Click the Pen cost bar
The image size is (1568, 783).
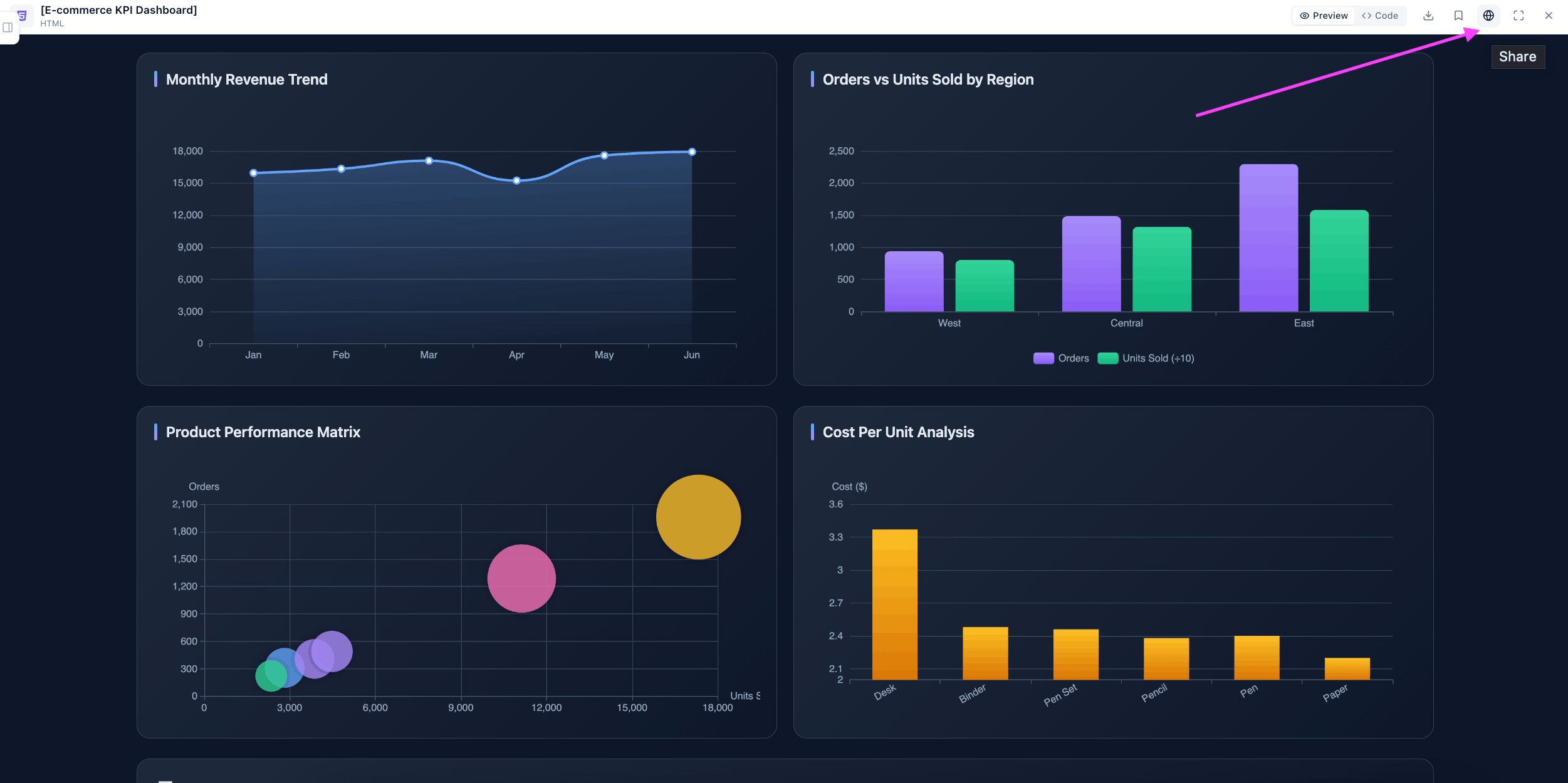point(1257,658)
